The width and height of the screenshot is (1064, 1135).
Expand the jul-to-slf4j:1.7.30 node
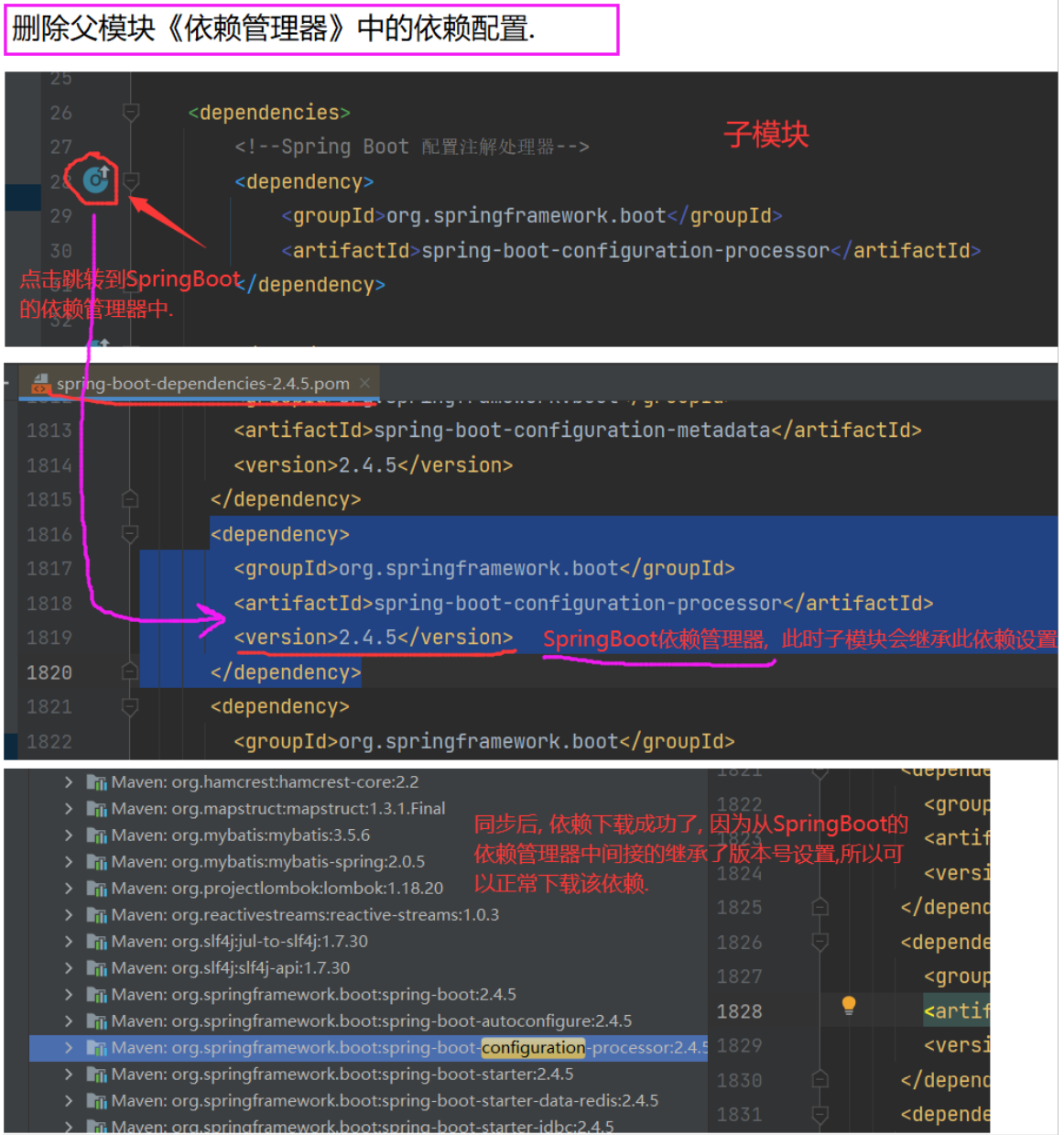click(x=69, y=942)
